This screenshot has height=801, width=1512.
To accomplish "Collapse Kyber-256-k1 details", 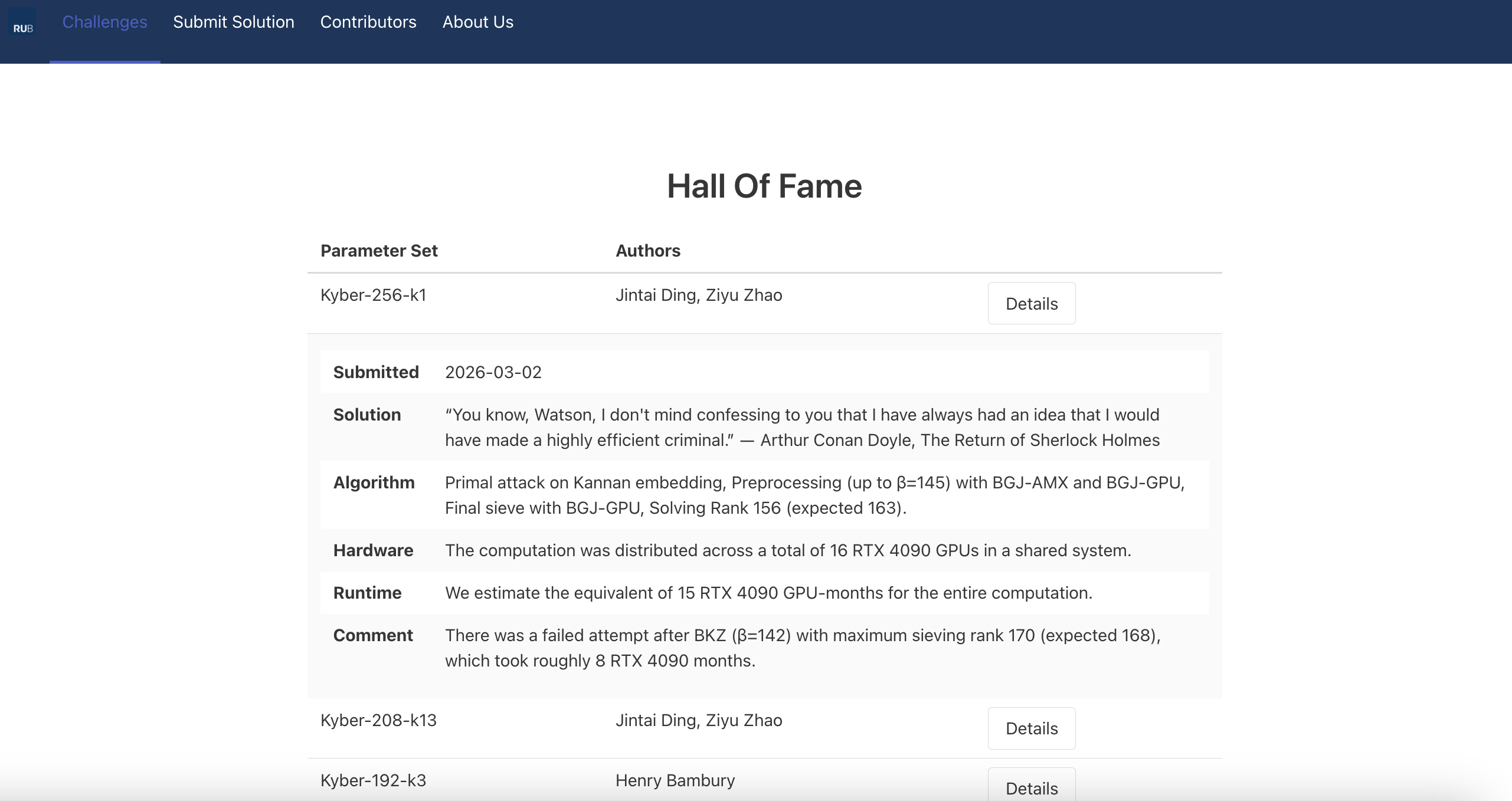I will (1031, 303).
